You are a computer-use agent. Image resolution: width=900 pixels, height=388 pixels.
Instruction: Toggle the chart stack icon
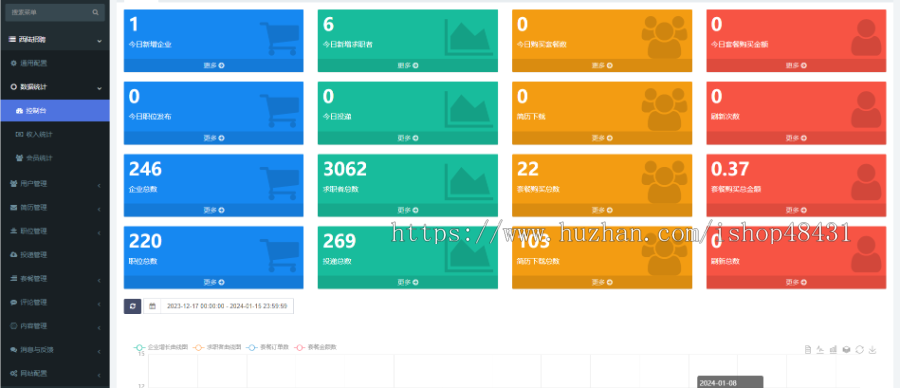tap(846, 350)
